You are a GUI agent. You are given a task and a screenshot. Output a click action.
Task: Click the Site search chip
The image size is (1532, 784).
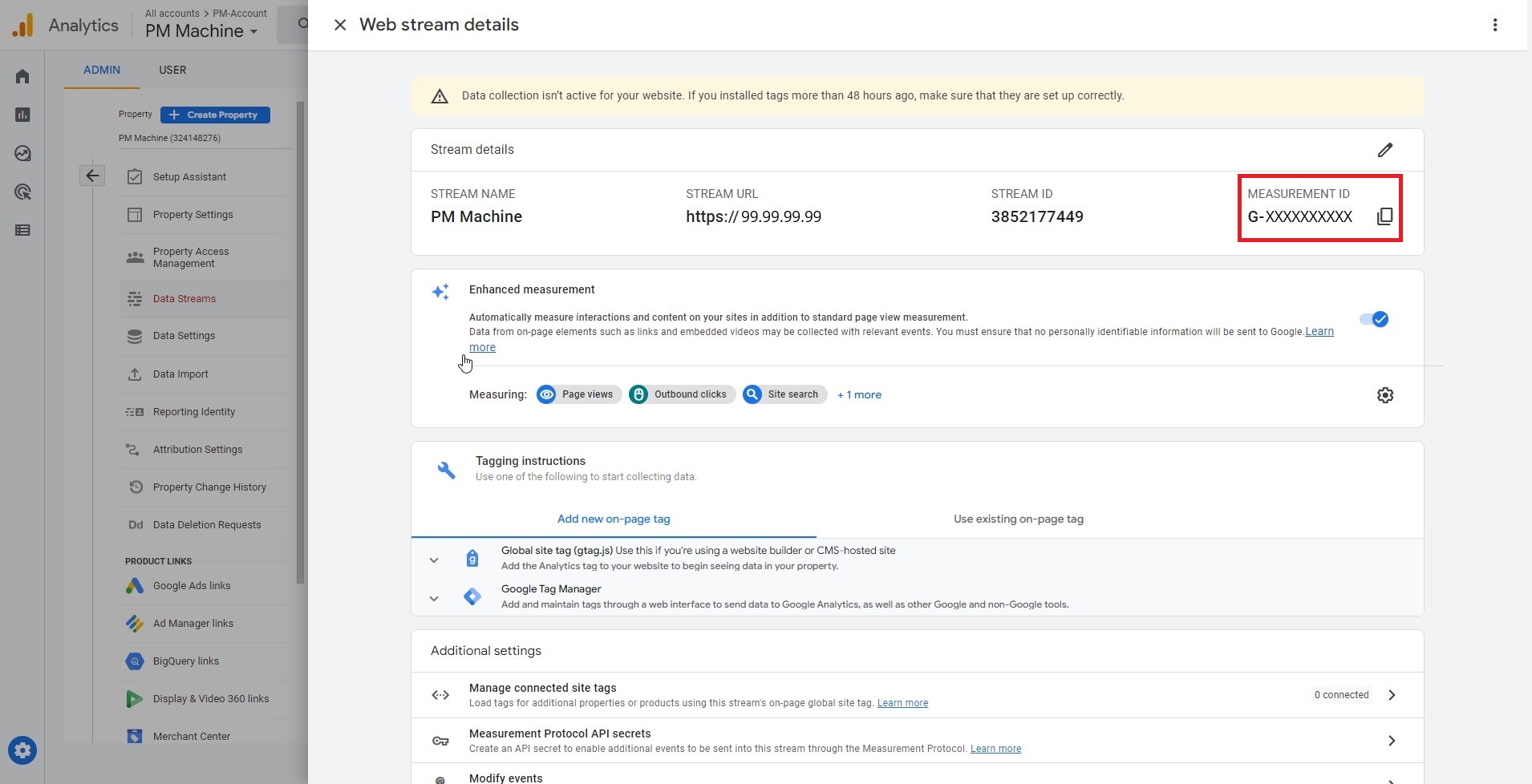point(784,394)
